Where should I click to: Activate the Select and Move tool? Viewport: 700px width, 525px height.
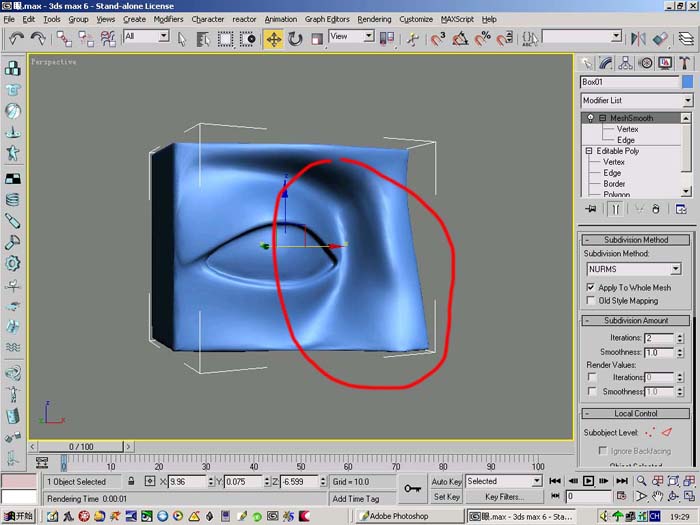273,39
